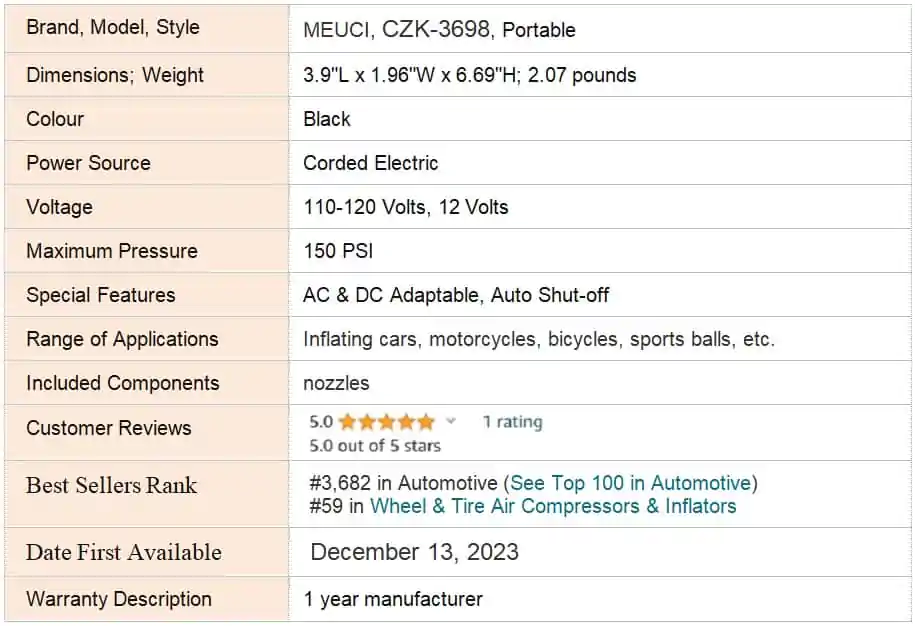Click the "December 13, 2023" date value

[x=414, y=552]
